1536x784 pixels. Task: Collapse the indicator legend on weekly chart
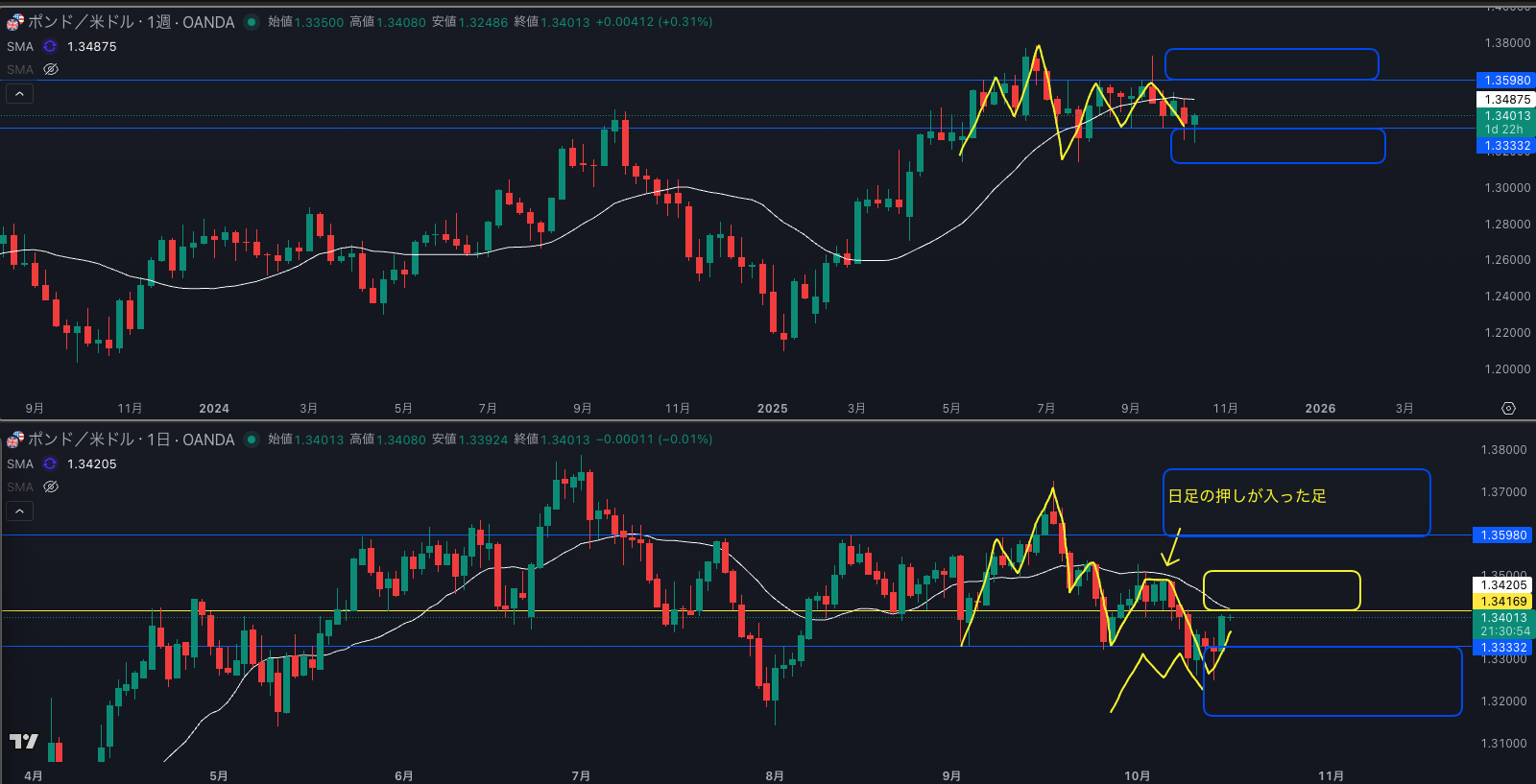[x=19, y=93]
